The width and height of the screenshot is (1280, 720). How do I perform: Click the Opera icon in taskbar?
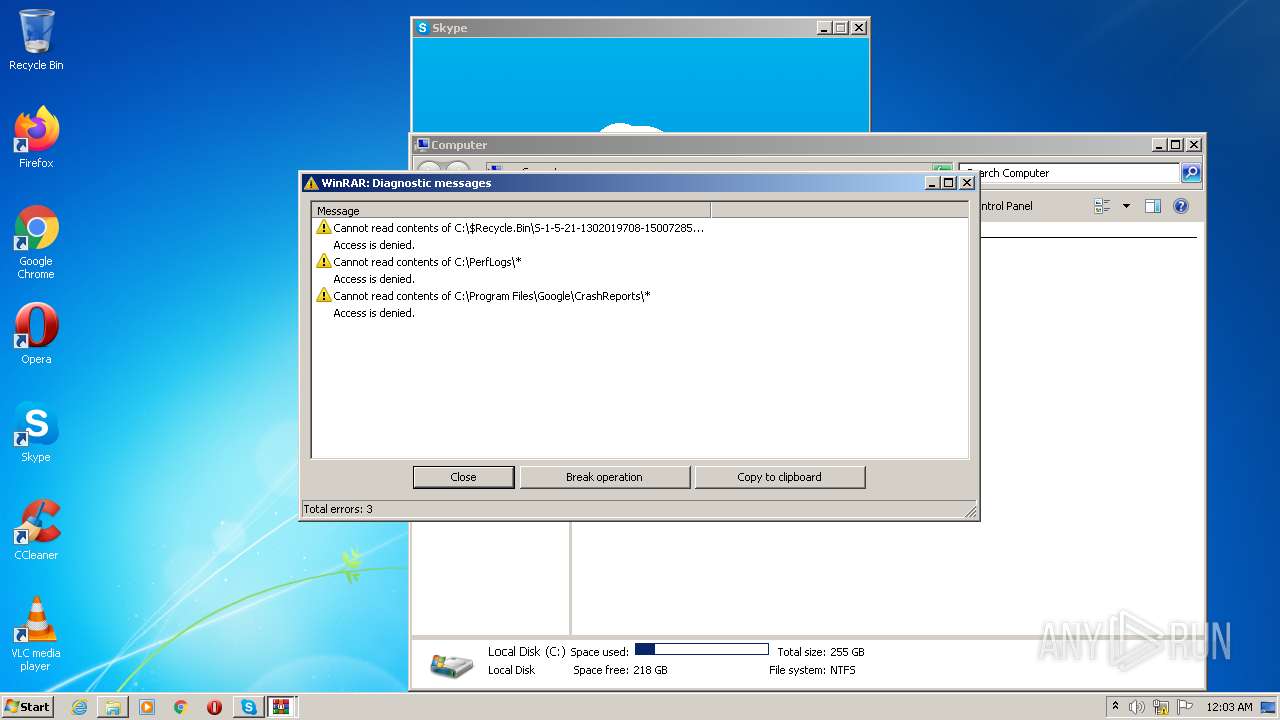tap(215, 707)
